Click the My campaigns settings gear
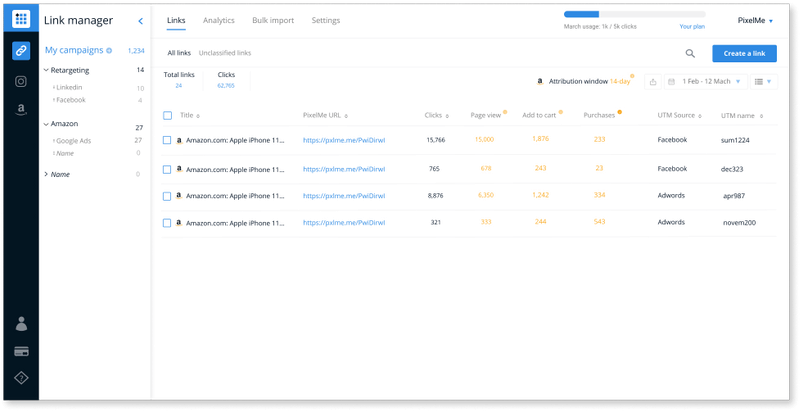 [x=109, y=50]
